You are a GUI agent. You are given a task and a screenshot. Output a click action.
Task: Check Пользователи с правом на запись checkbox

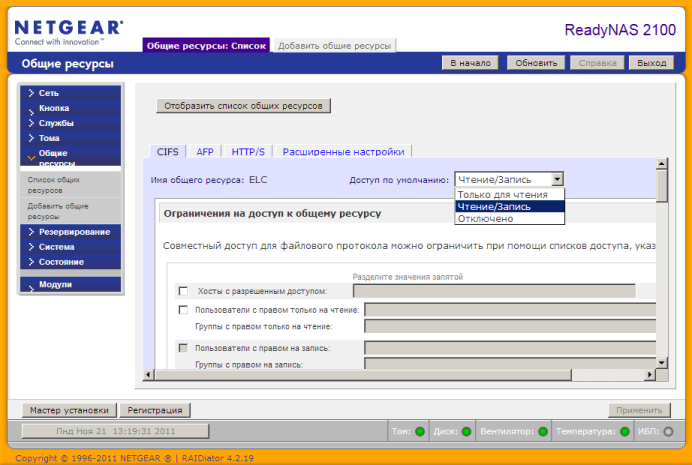pos(183,348)
